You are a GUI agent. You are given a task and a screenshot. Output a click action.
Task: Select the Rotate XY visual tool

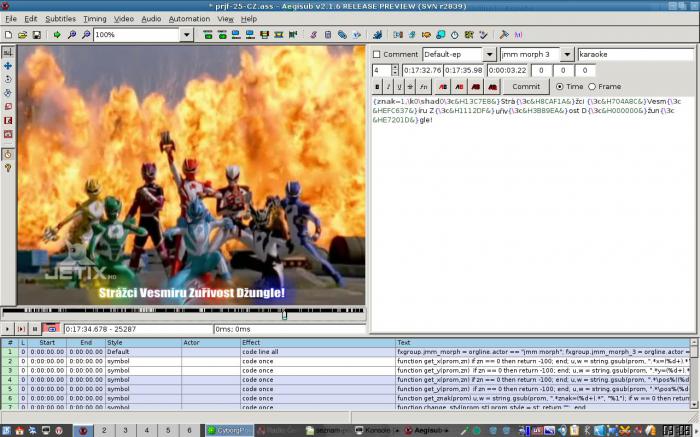[8, 93]
